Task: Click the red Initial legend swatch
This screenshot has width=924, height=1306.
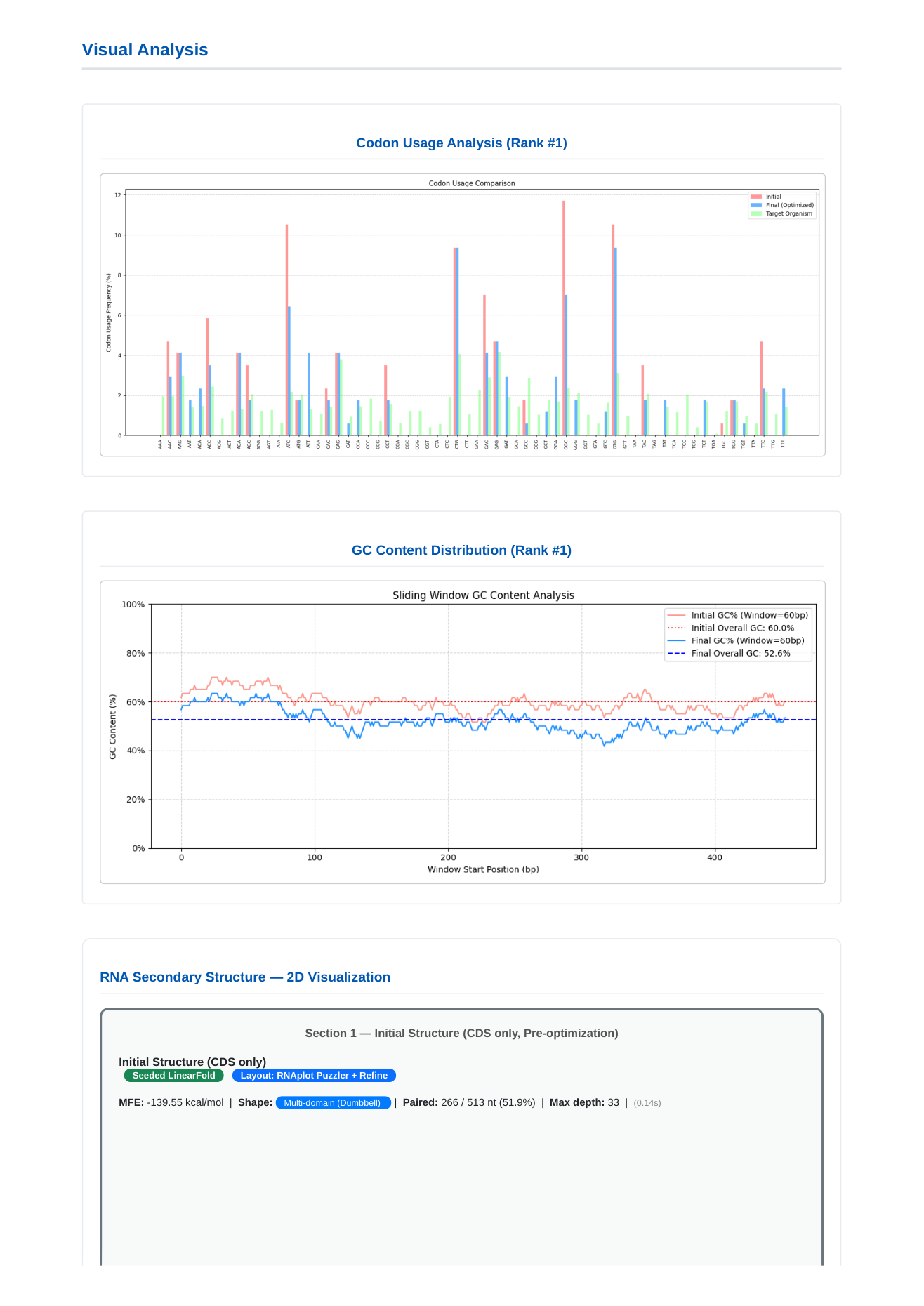Action: pyautogui.click(x=755, y=197)
